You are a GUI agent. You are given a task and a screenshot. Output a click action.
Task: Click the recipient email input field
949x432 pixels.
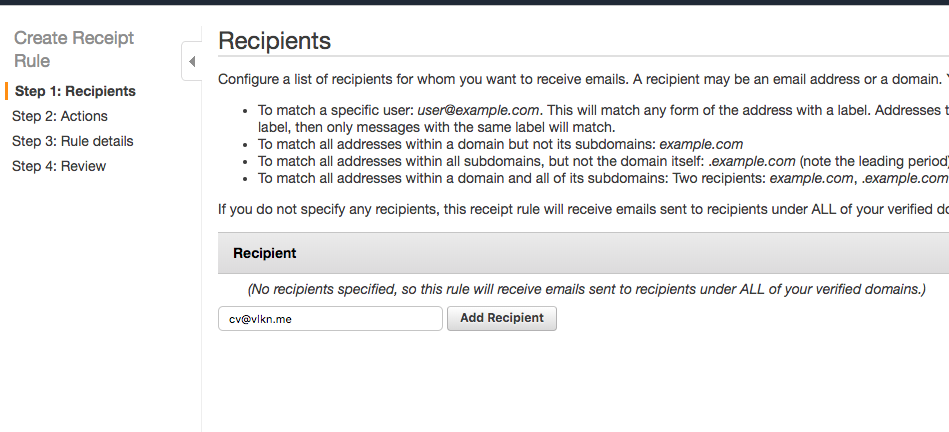coord(330,318)
